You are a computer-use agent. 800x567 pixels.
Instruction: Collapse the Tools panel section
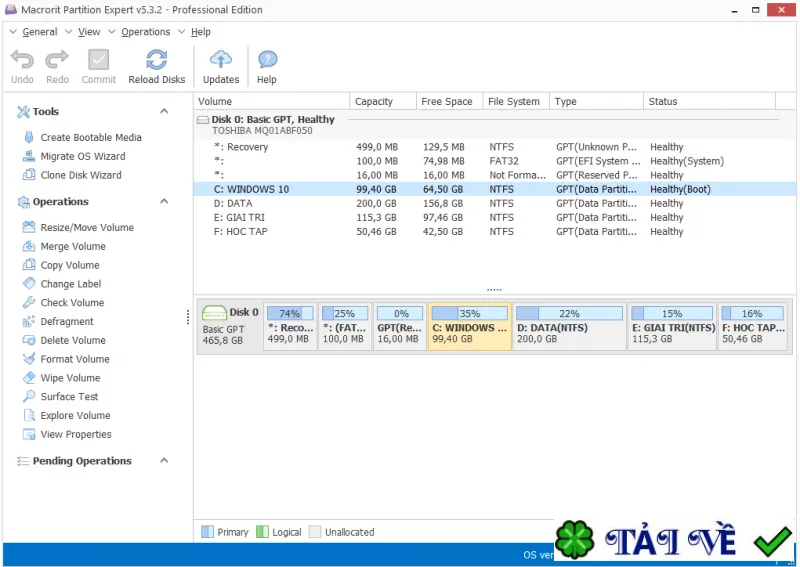pos(164,111)
